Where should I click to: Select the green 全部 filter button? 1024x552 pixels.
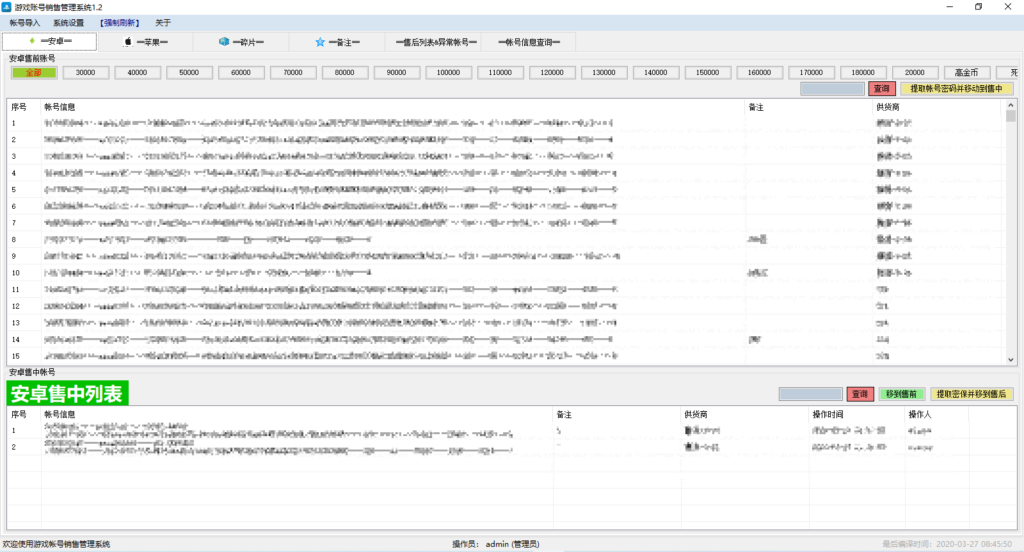(x=34, y=73)
